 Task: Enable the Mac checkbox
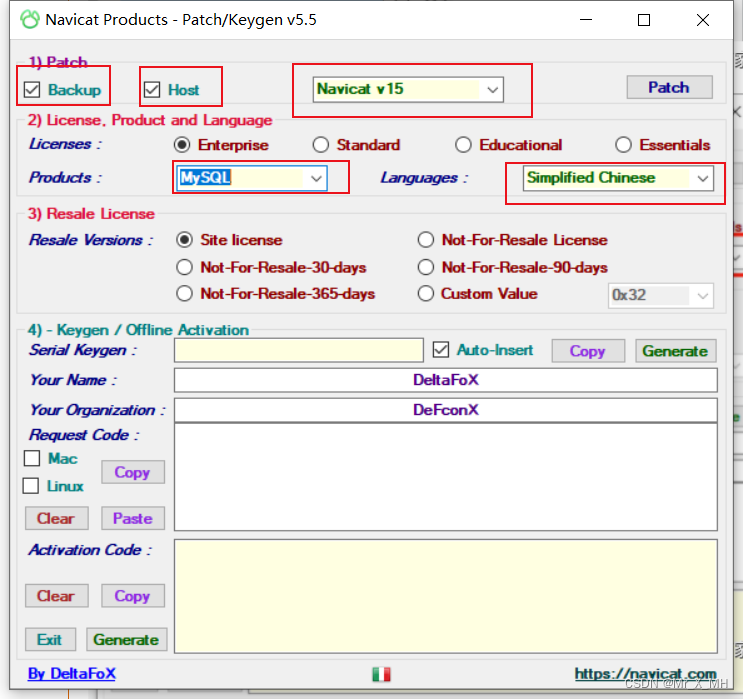[x=32, y=458]
